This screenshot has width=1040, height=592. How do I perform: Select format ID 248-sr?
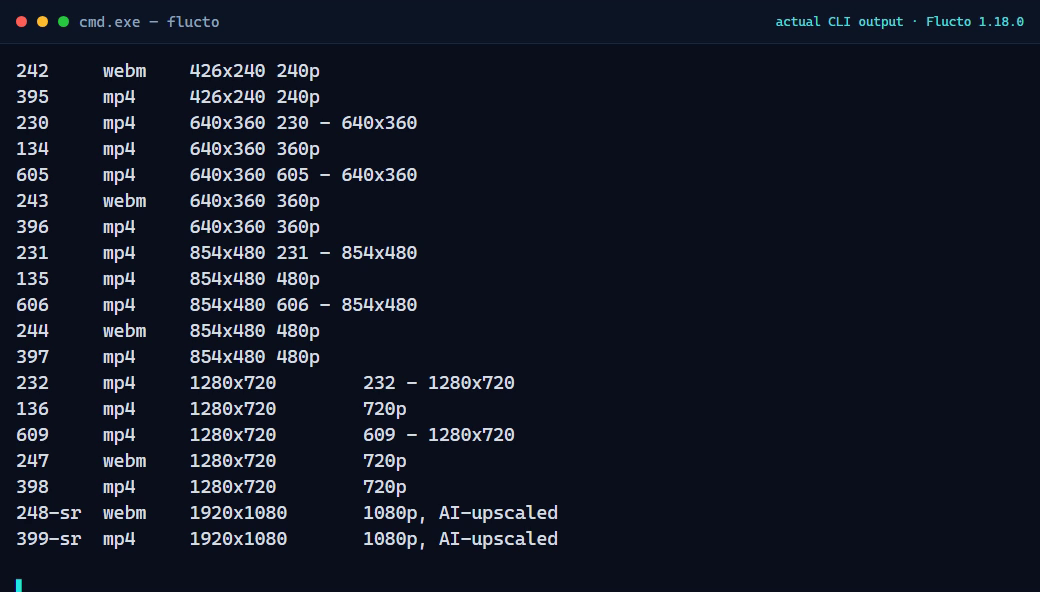(x=48, y=513)
